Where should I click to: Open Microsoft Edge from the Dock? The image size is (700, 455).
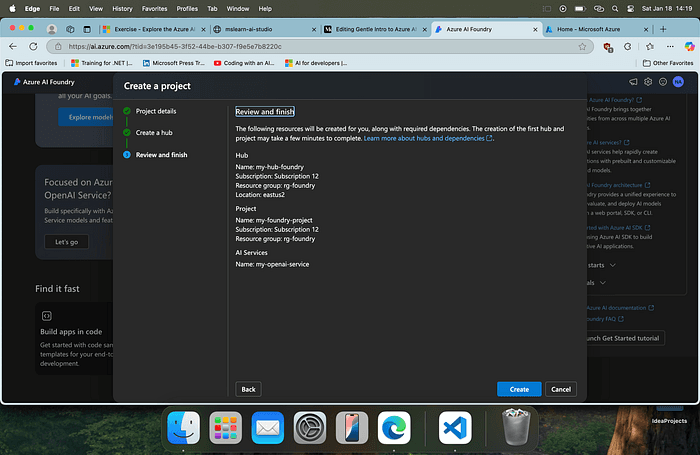[x=394, y=428]
